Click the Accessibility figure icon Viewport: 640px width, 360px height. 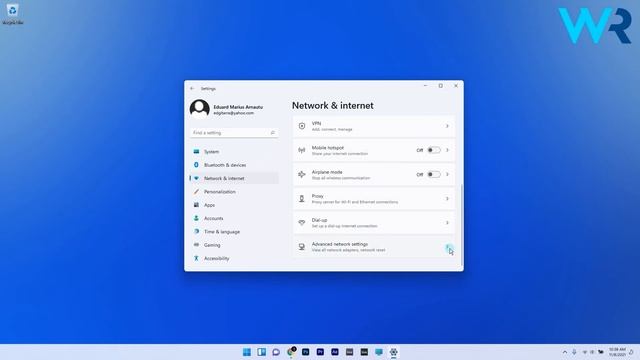tap(196, 258)
